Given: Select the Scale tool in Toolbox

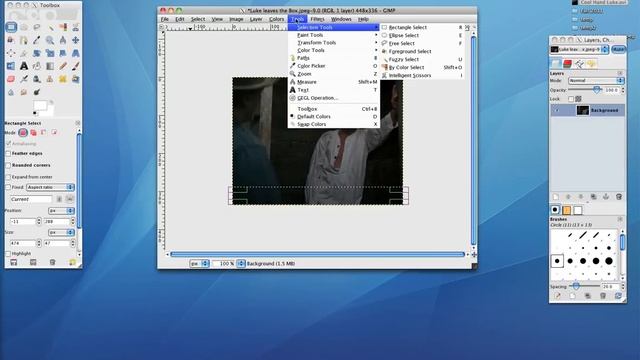Looking at the screenshot, I should 50,53.
